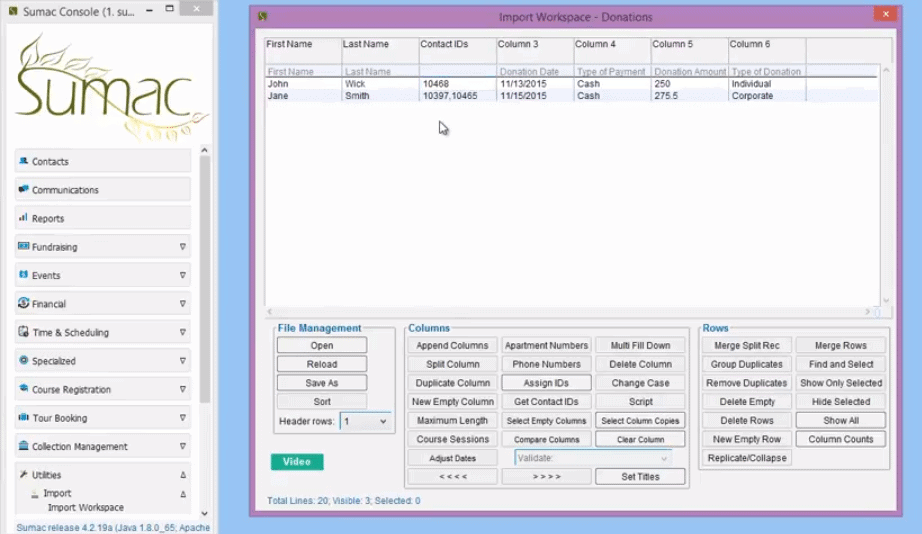Click the Save As button

(322, 383)
